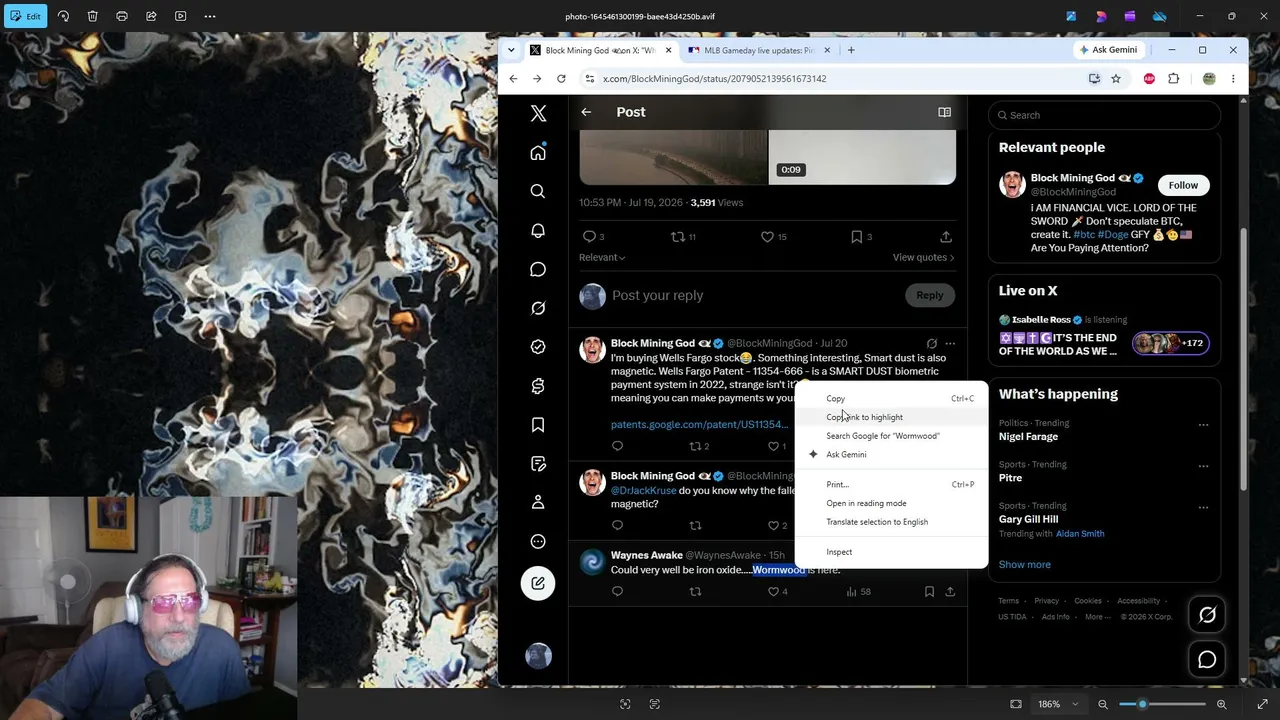
Task: Open the Designer app icon in Photos title bar
Action: [1100, 16]
